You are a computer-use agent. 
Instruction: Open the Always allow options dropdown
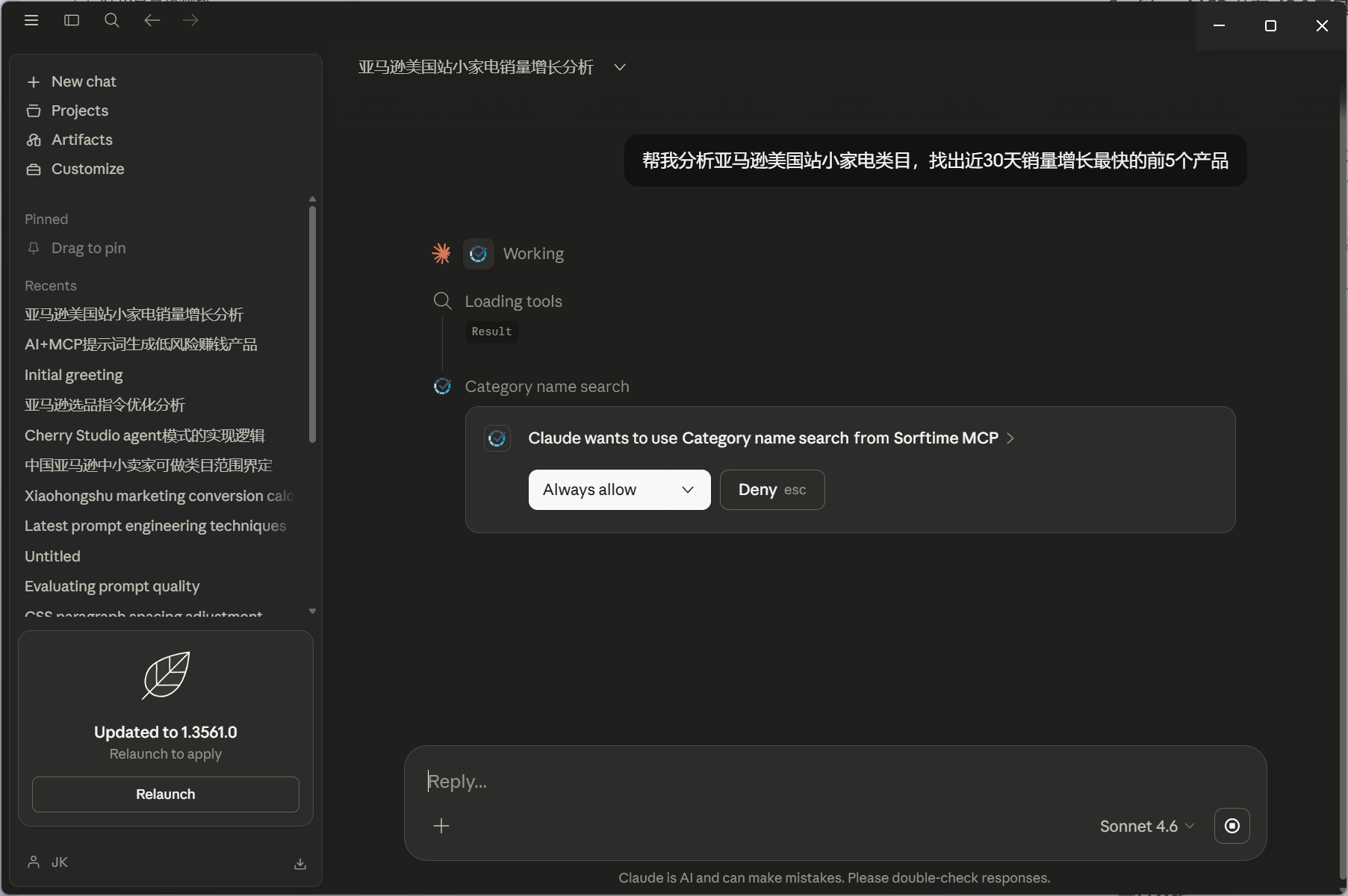point(687,490)
